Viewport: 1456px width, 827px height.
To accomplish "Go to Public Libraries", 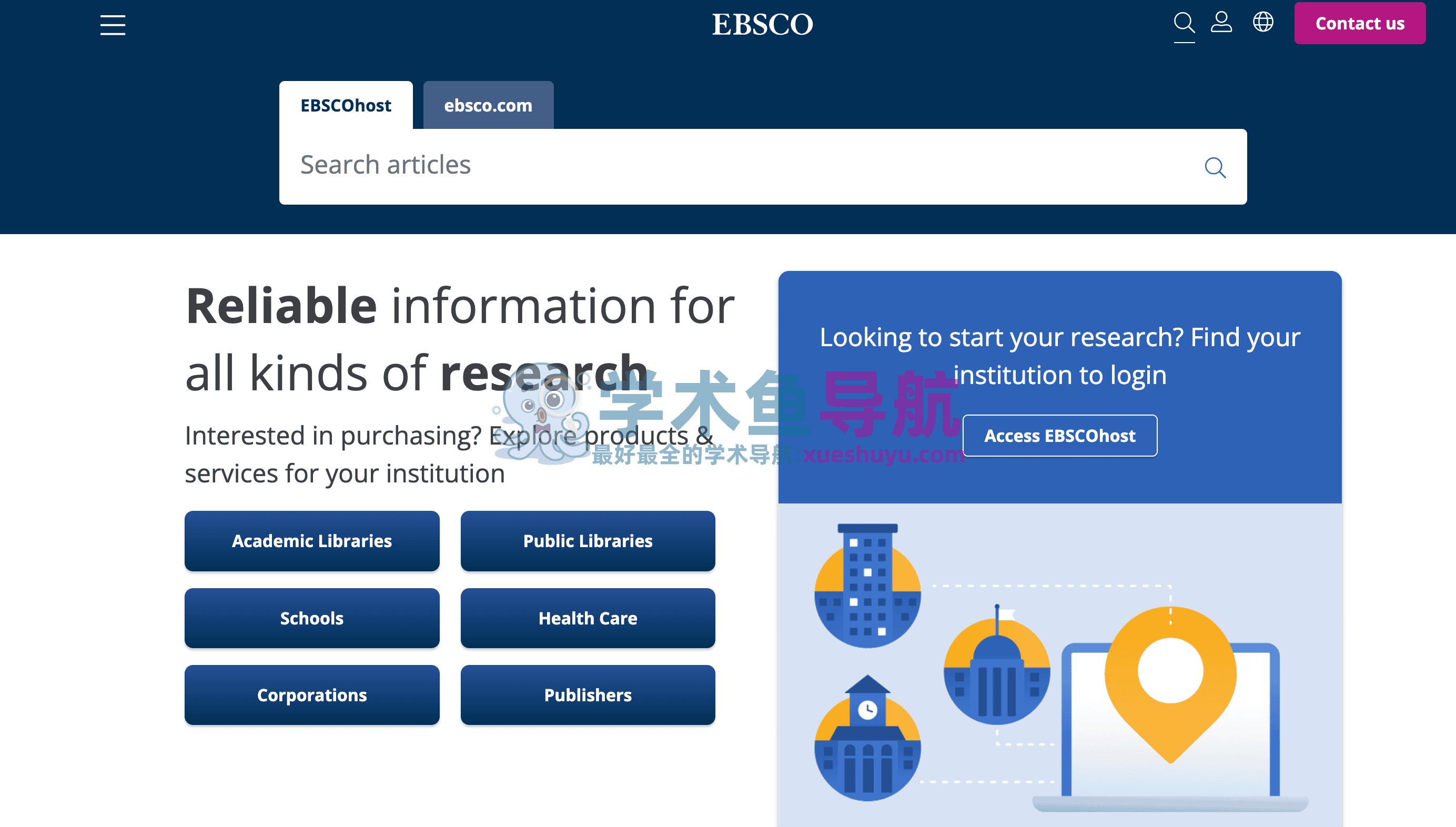I will [587, 541].
